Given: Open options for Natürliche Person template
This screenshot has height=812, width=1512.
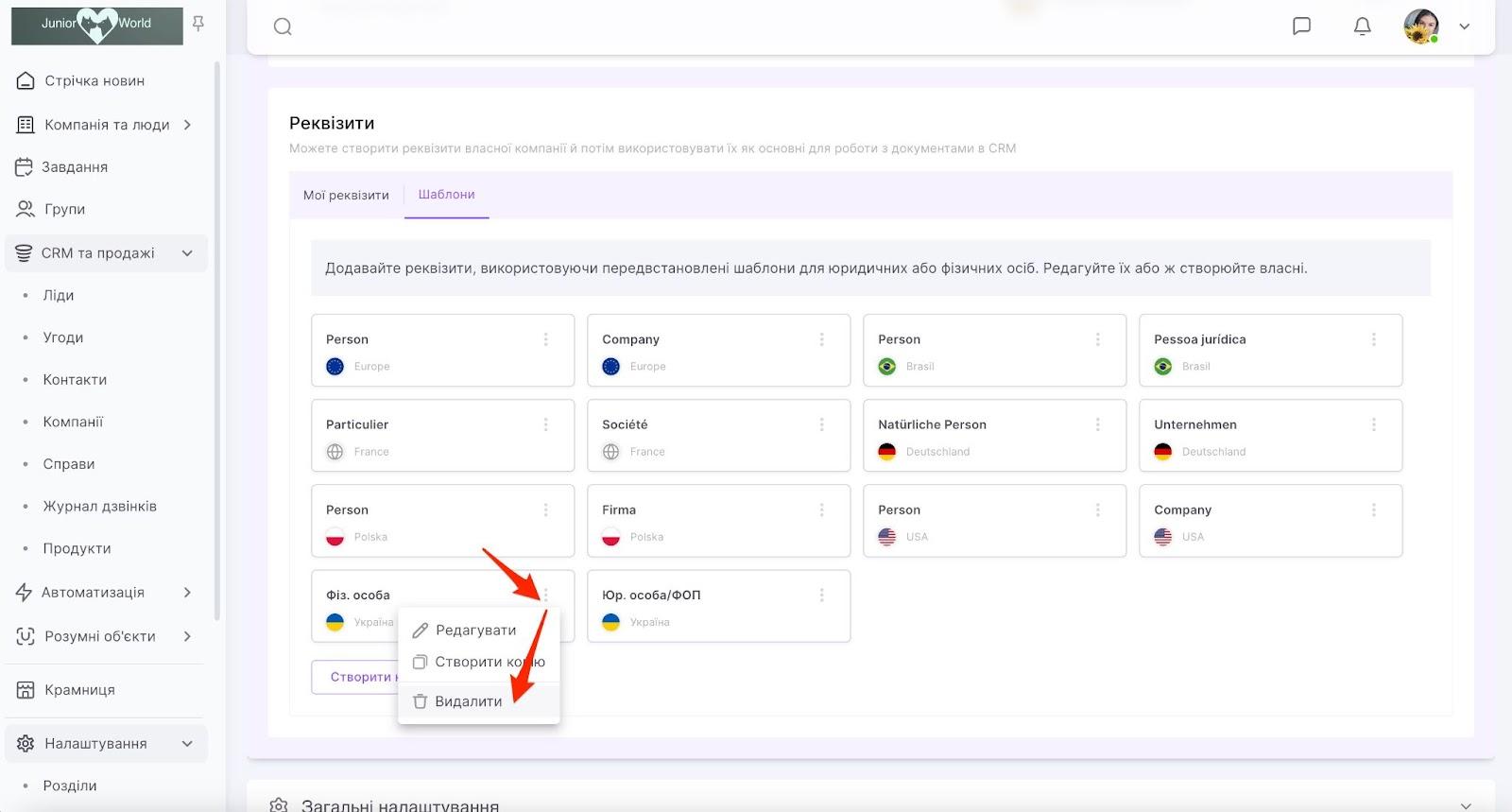Looking at the screenshot, I should point(1097,424).
